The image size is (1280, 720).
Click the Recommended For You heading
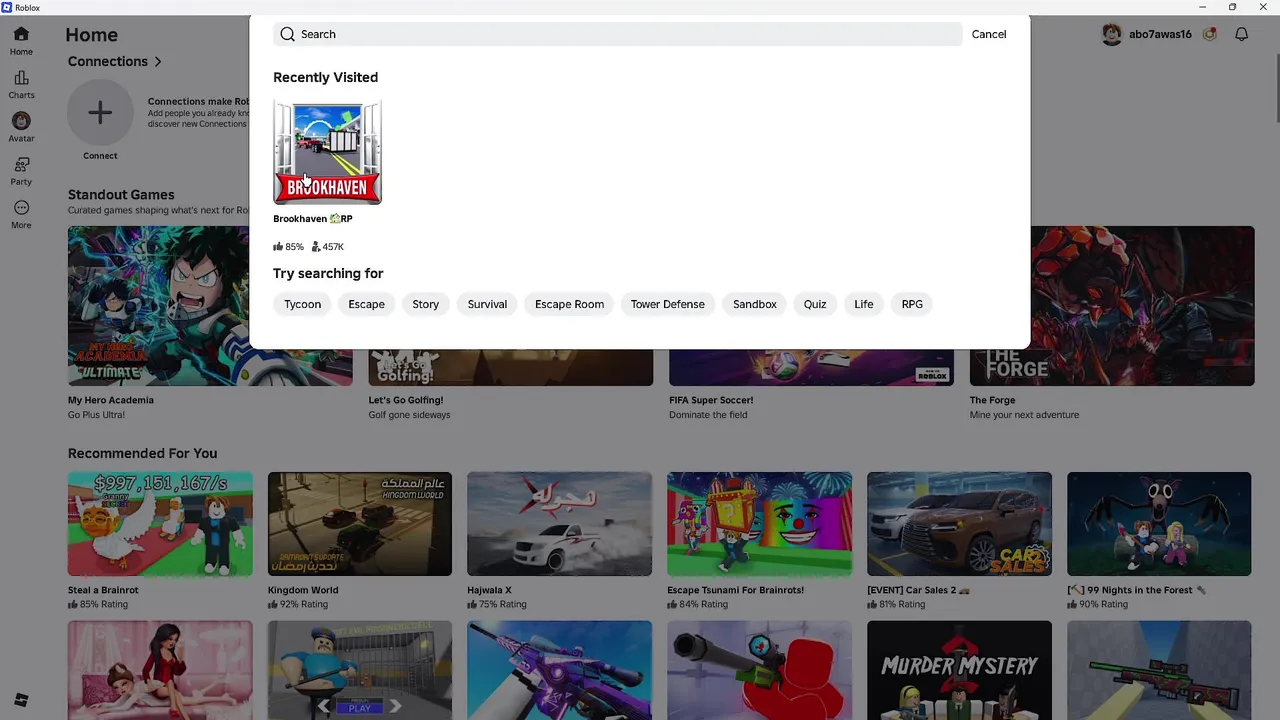pos(142,453)
